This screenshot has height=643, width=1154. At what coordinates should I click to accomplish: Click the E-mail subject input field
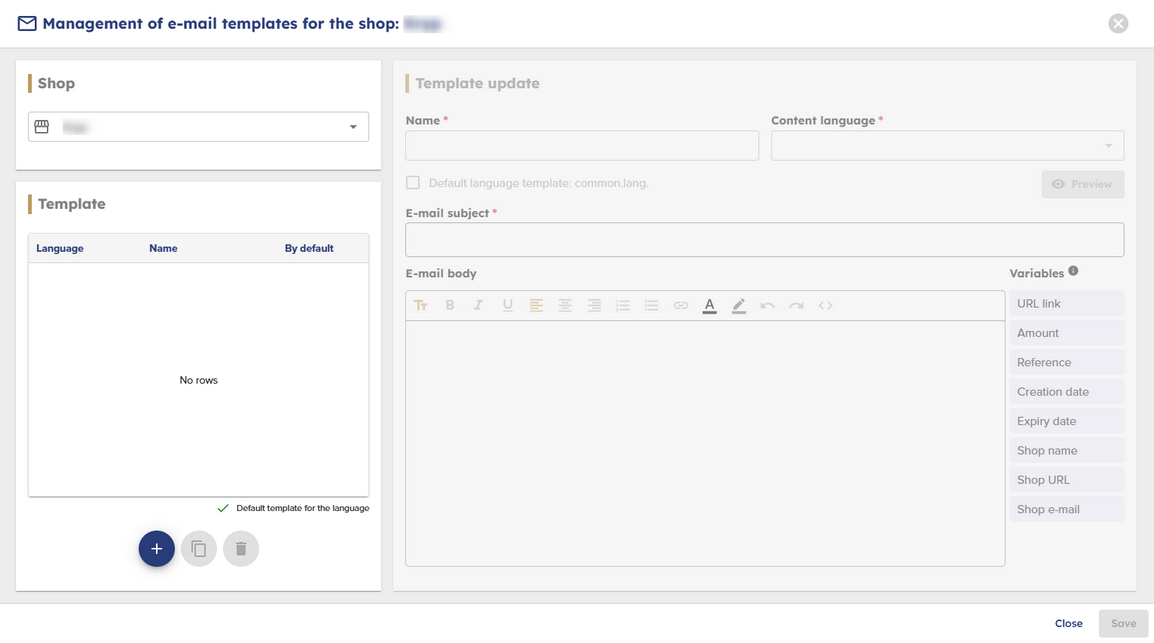pos(765,240)
